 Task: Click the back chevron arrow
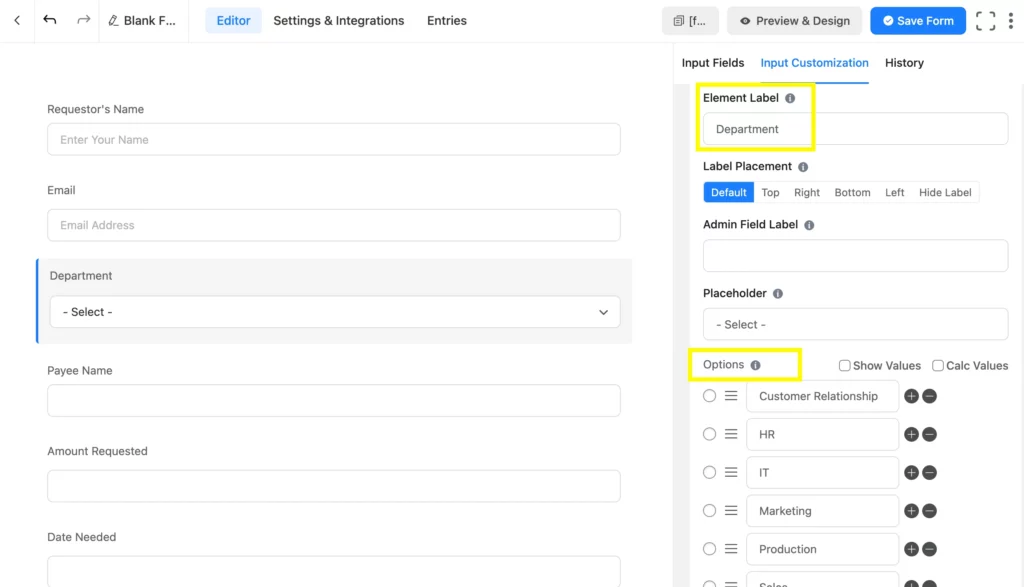16,20
